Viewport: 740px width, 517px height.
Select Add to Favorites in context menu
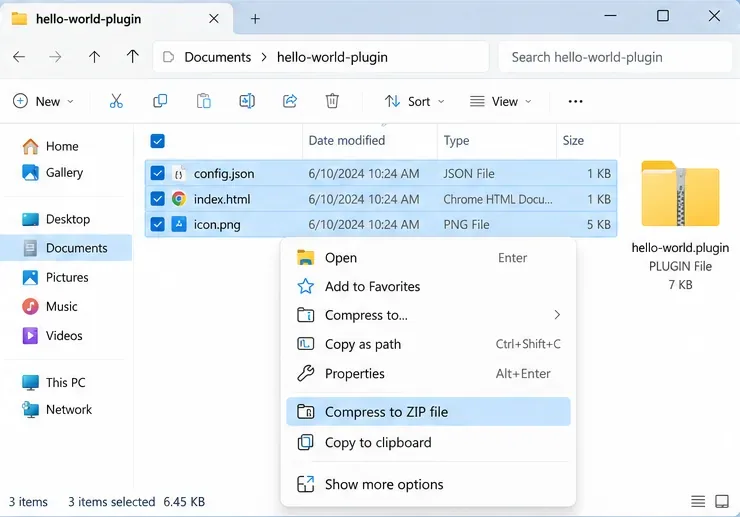click(x=428, y=286)
